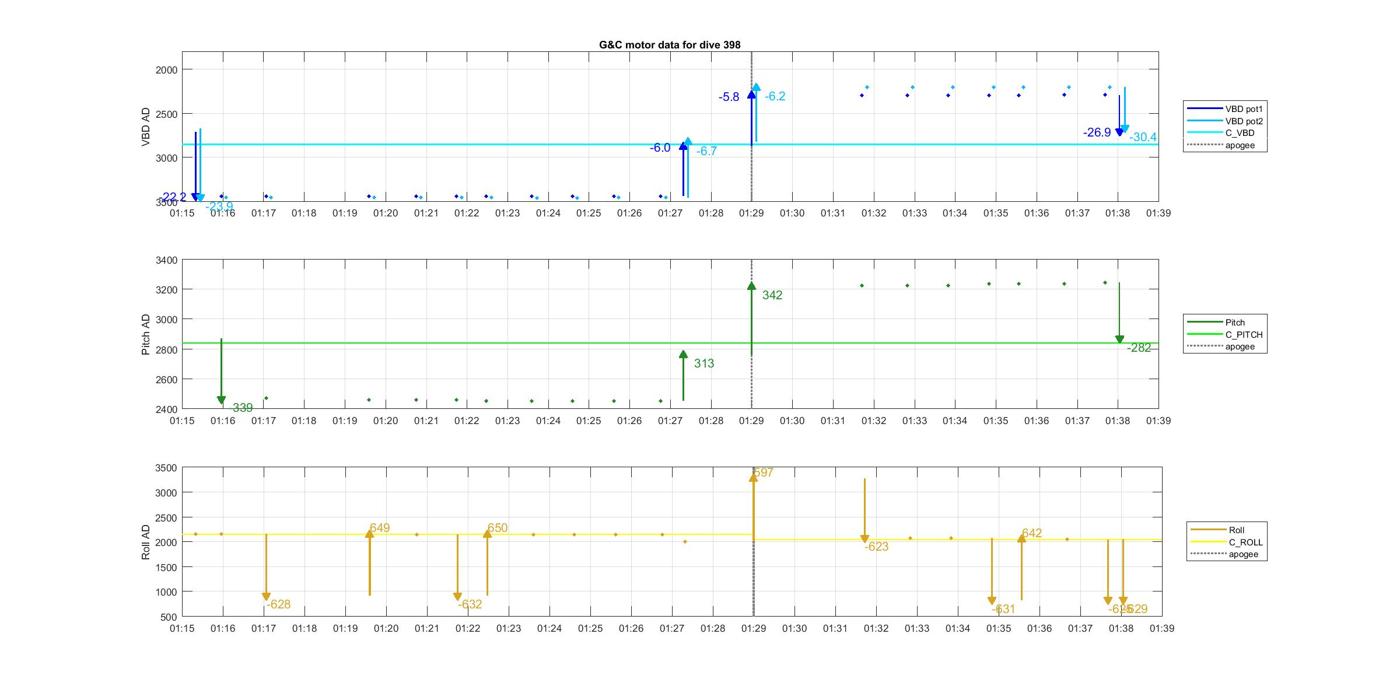This screenshot has width=1400, height=693.
Task: Click the 313 pitch annotation
Action: [x=704, y=363]
